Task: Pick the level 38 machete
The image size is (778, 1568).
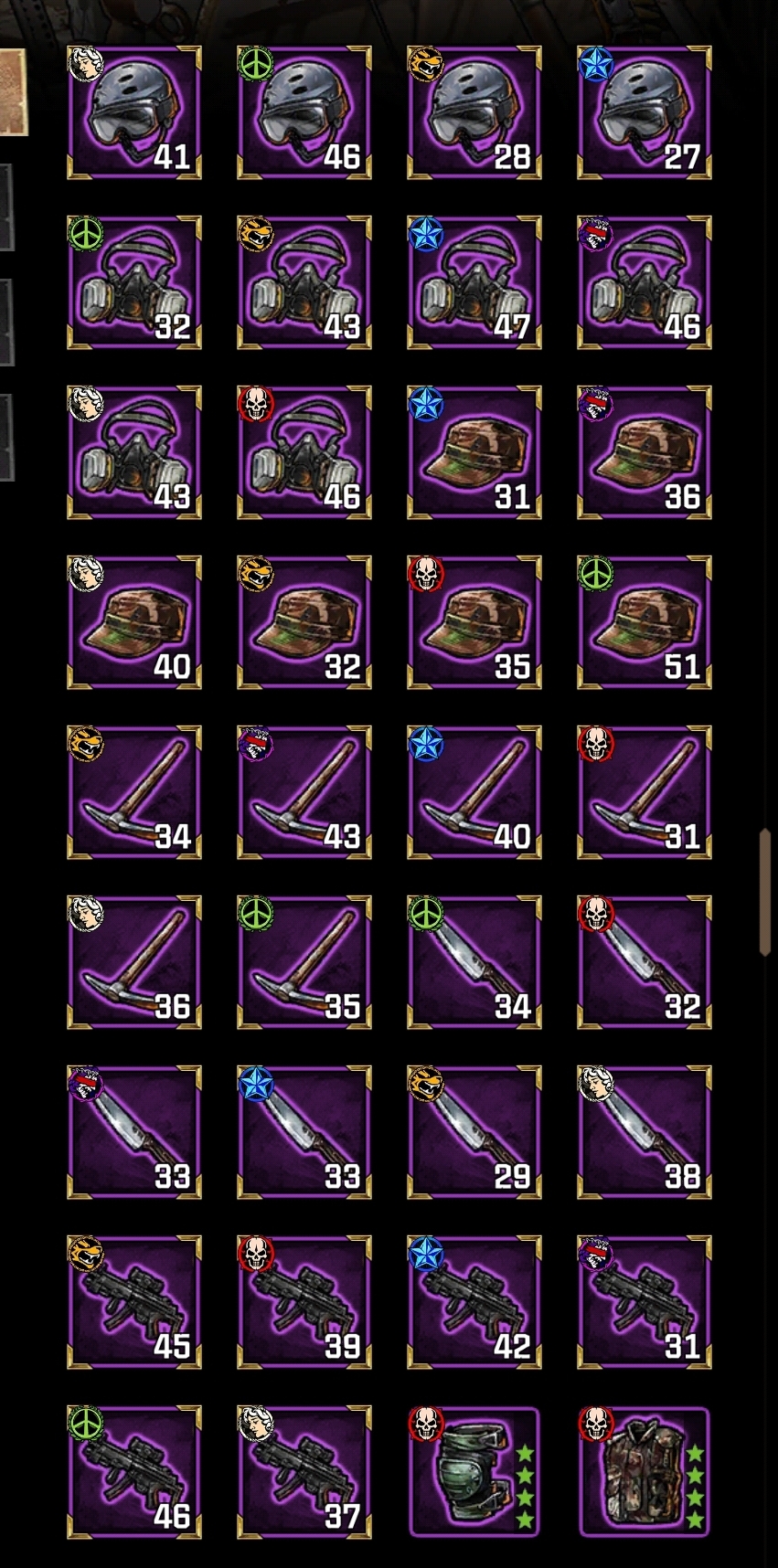Action: pos(645,1132)
